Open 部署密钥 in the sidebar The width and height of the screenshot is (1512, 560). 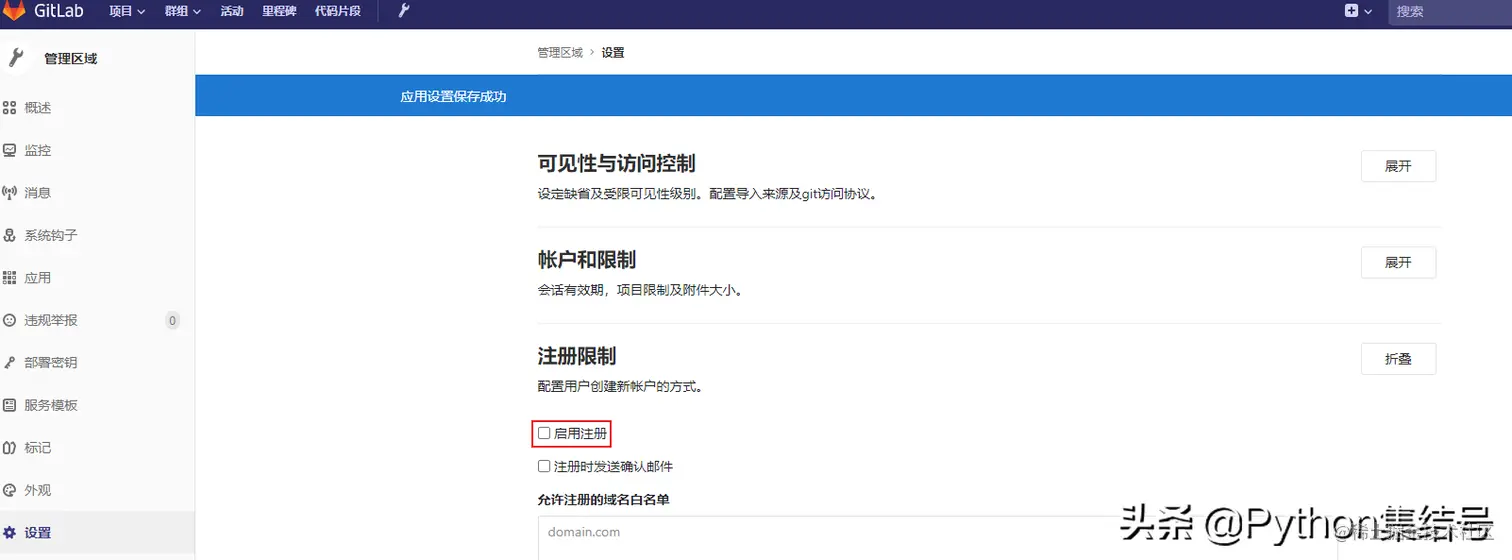pyautogui.click(x=51, y=363)
